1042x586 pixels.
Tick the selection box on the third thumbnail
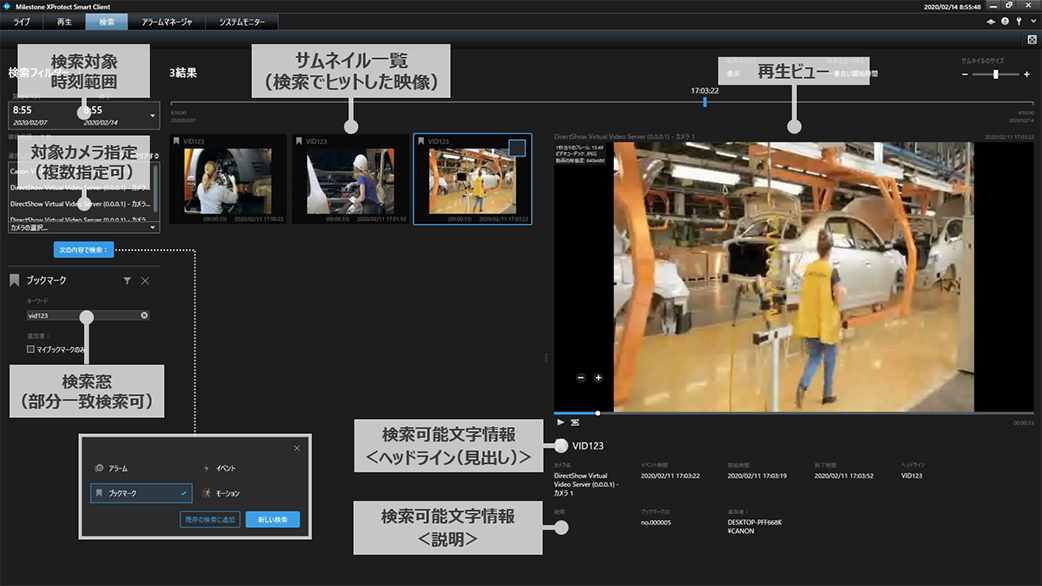[x=516, y=148]
